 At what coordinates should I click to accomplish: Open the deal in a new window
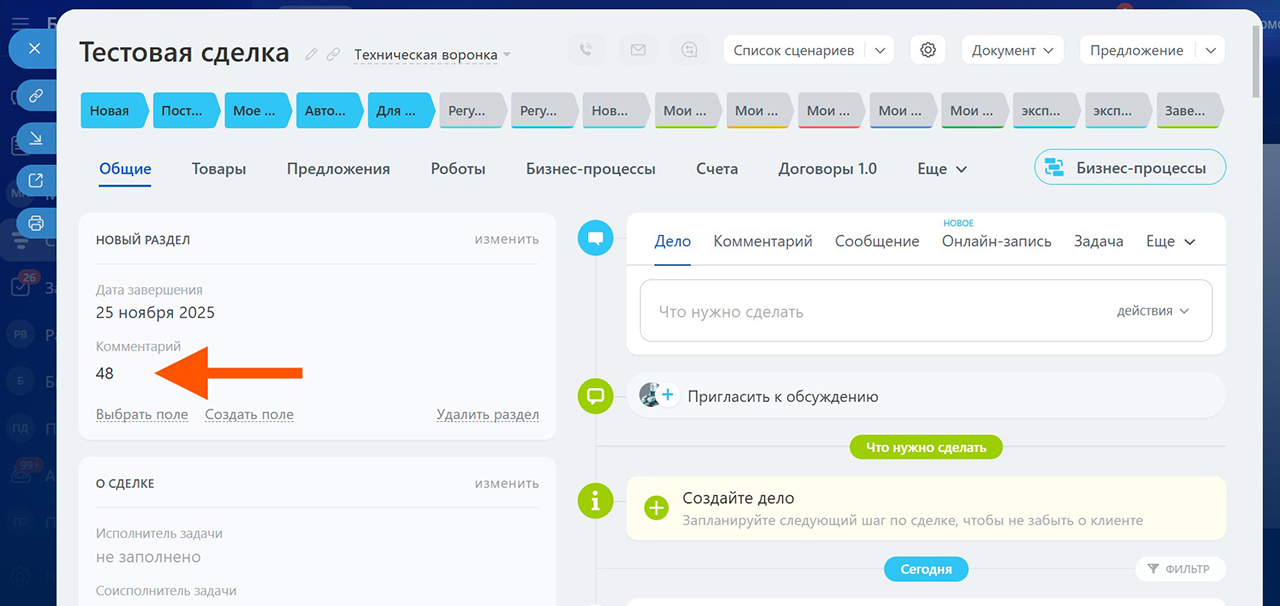pyautogui.click(x=36, y=181)
